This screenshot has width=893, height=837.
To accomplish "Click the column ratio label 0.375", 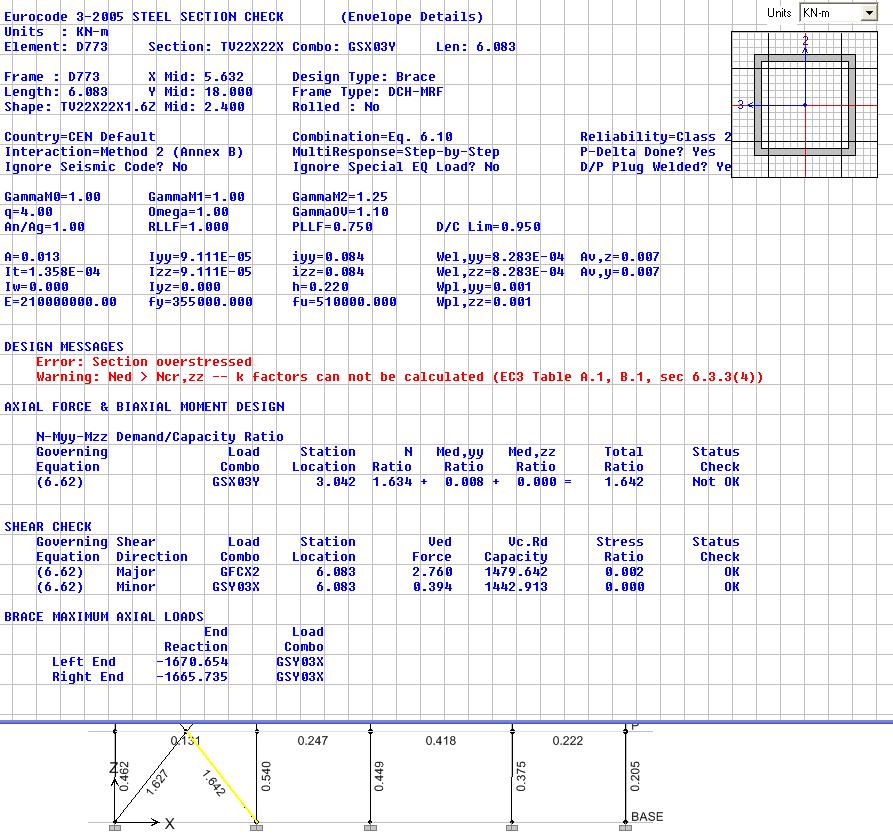I will (x=521, y=776).
